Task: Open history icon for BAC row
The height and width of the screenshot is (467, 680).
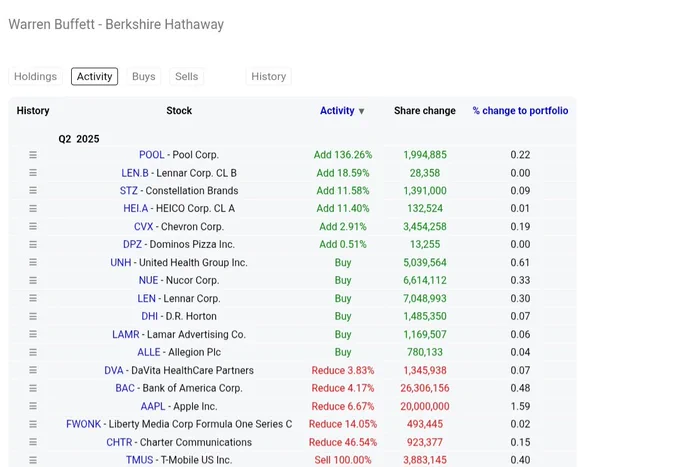Action: (x=33, y=389)
